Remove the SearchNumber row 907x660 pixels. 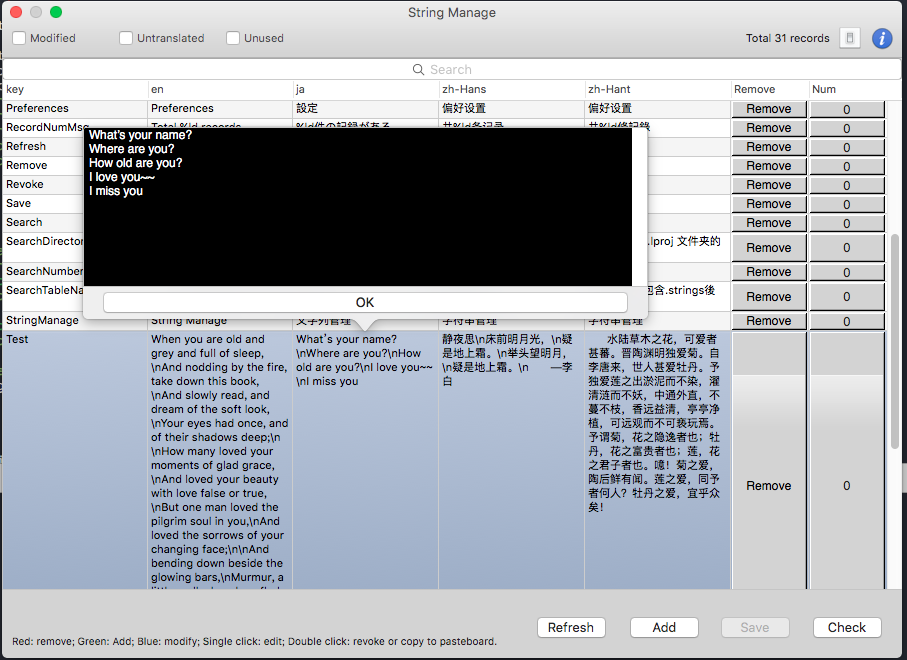pyautogui.click(x=769, y=272)
